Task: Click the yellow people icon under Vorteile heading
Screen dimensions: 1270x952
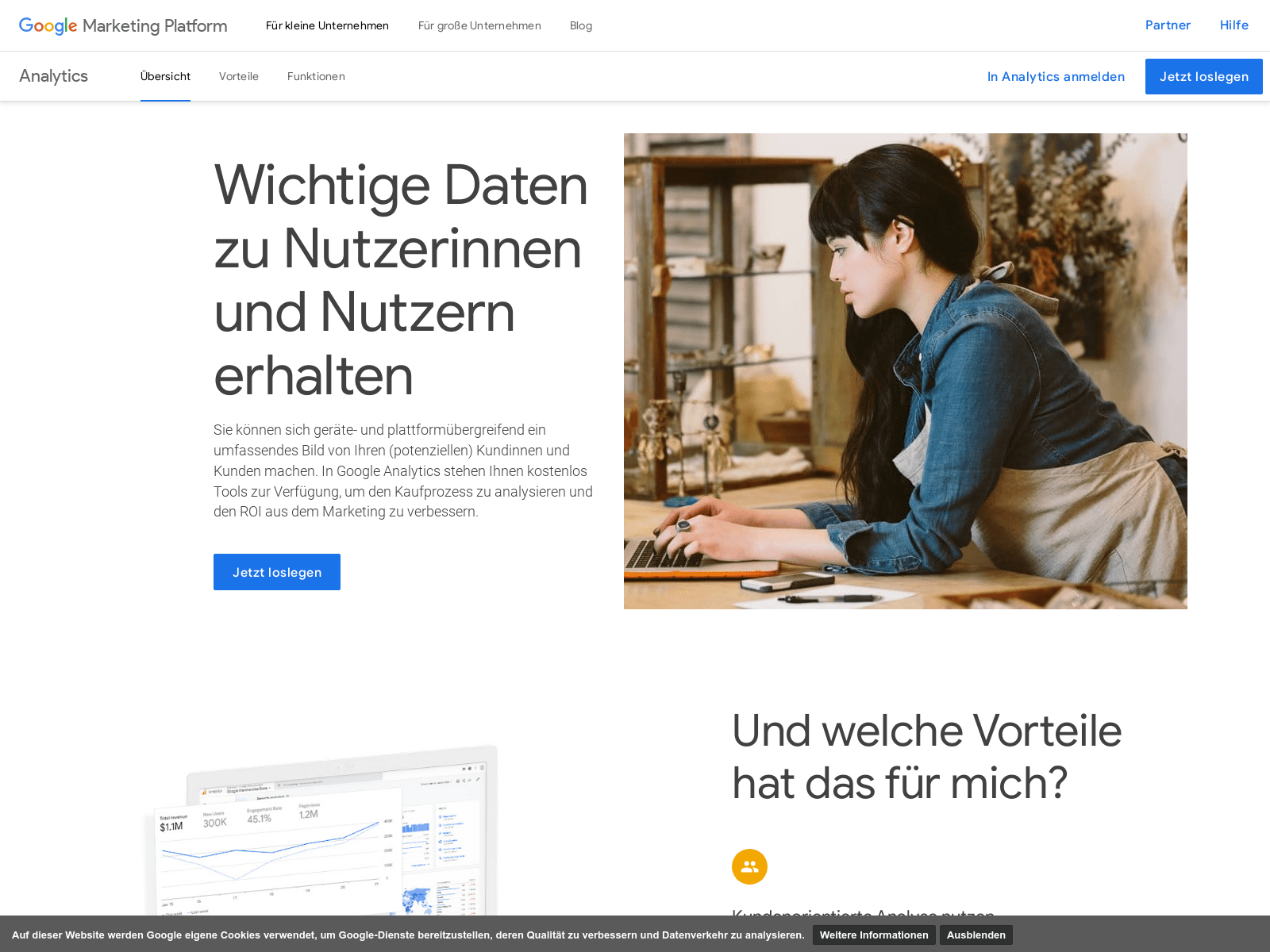Action: click(x=749, y=866)
